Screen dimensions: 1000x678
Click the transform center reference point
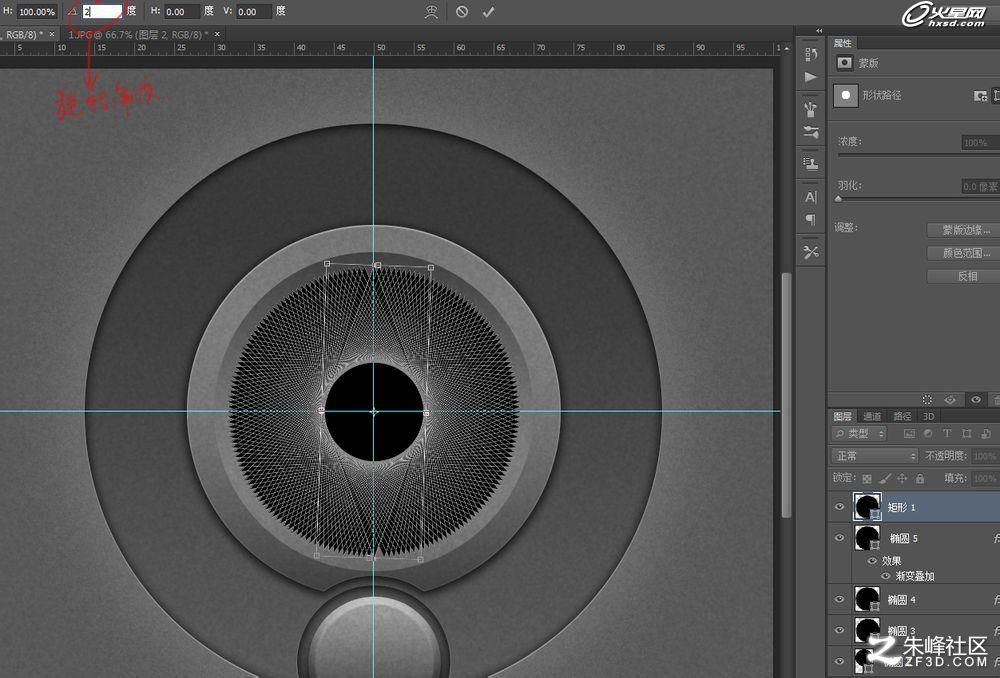click(x=374, y=412)
